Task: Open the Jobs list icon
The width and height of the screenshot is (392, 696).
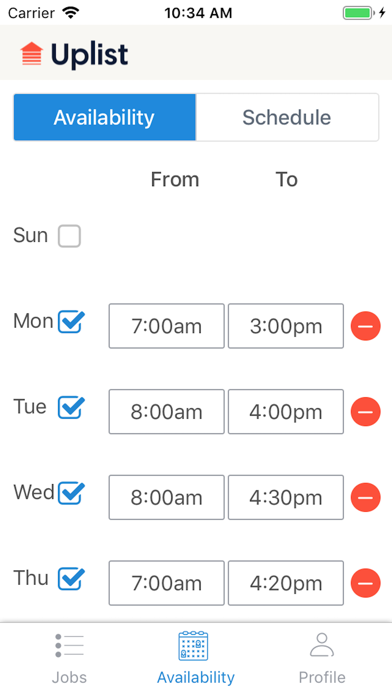Action: pyautogui.click(x=69, y=645)
